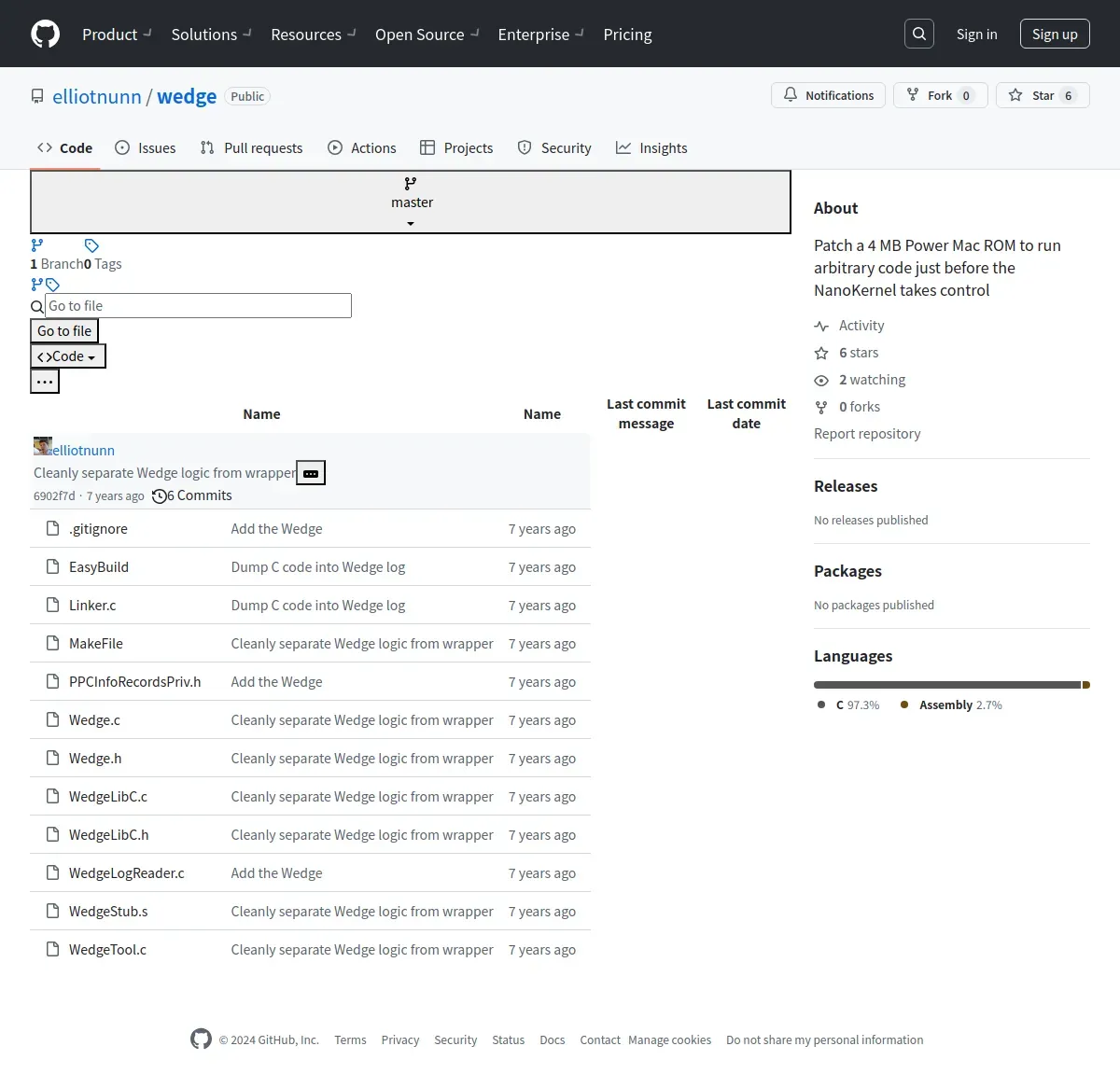Click the bell icon in Notifications

point(791,95)
